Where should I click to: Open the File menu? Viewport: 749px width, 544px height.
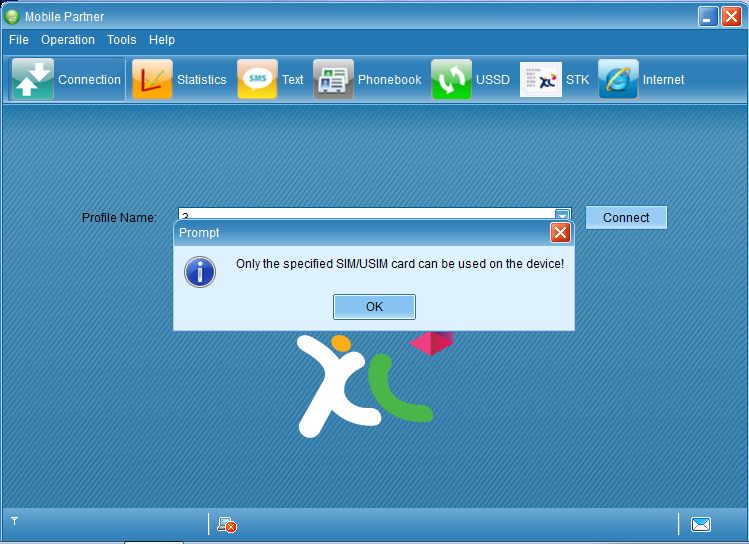pyautogui.click(x=19, y=40)
